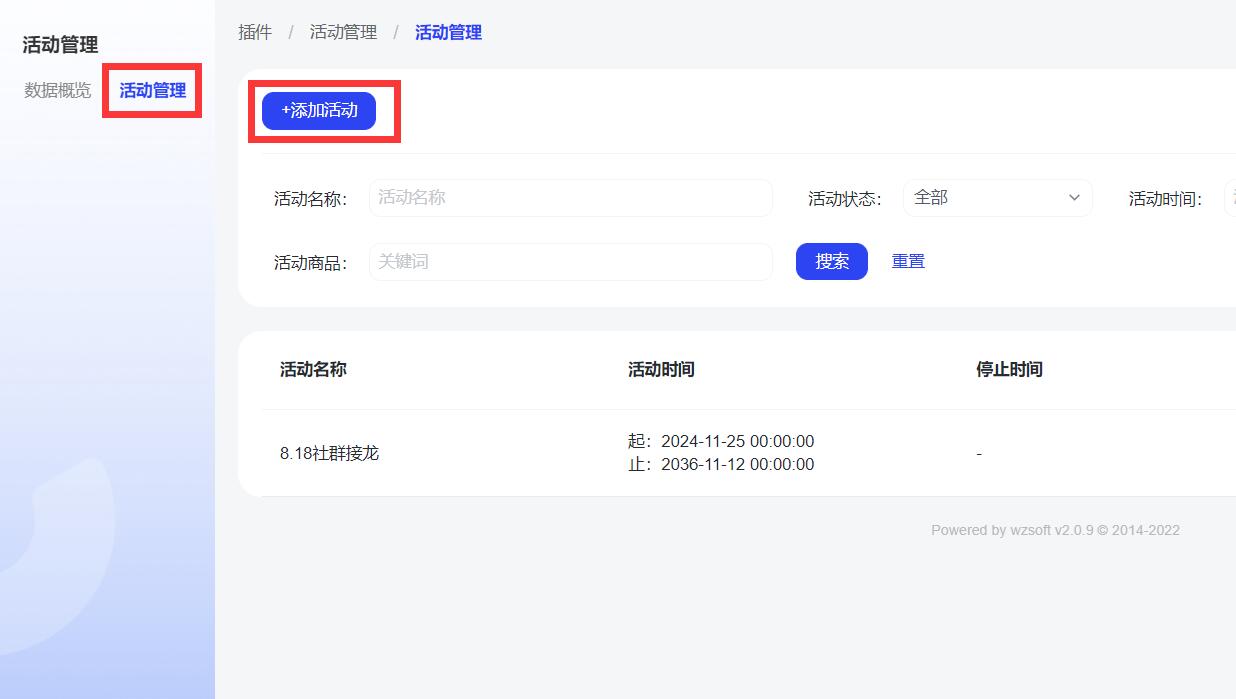This screenshot has height=699, width=1236.
Task: Click the 活动管理 sidebar title
Action: 60,45
